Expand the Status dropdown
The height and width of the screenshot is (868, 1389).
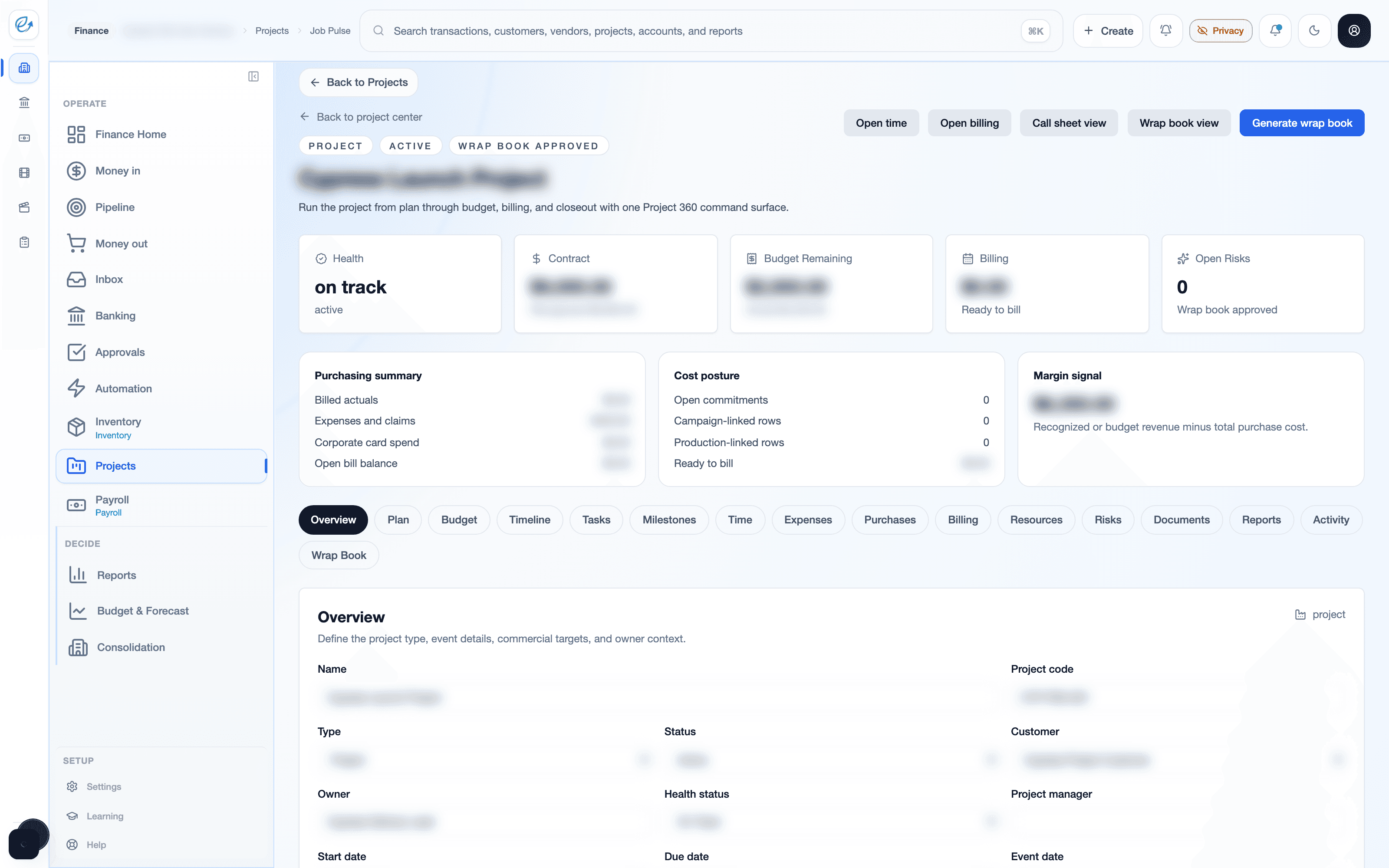[x=832, y=760]
